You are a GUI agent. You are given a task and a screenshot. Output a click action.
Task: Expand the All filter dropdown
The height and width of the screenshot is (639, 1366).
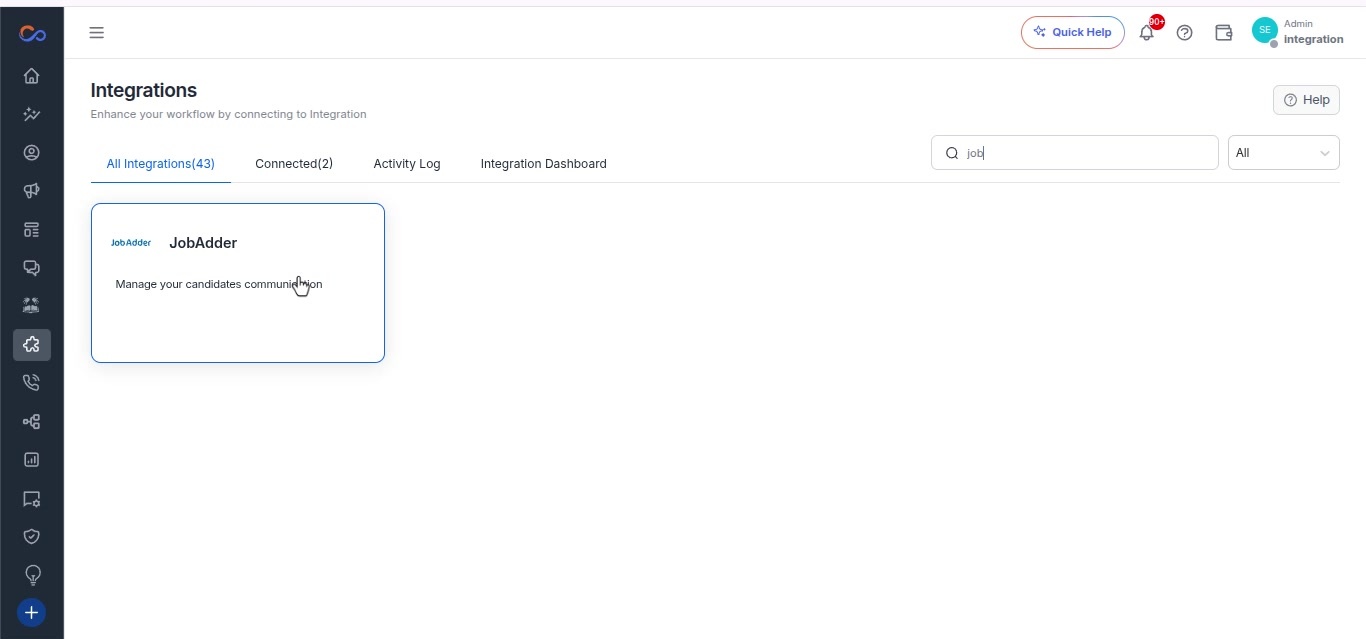pos(1283,153)
